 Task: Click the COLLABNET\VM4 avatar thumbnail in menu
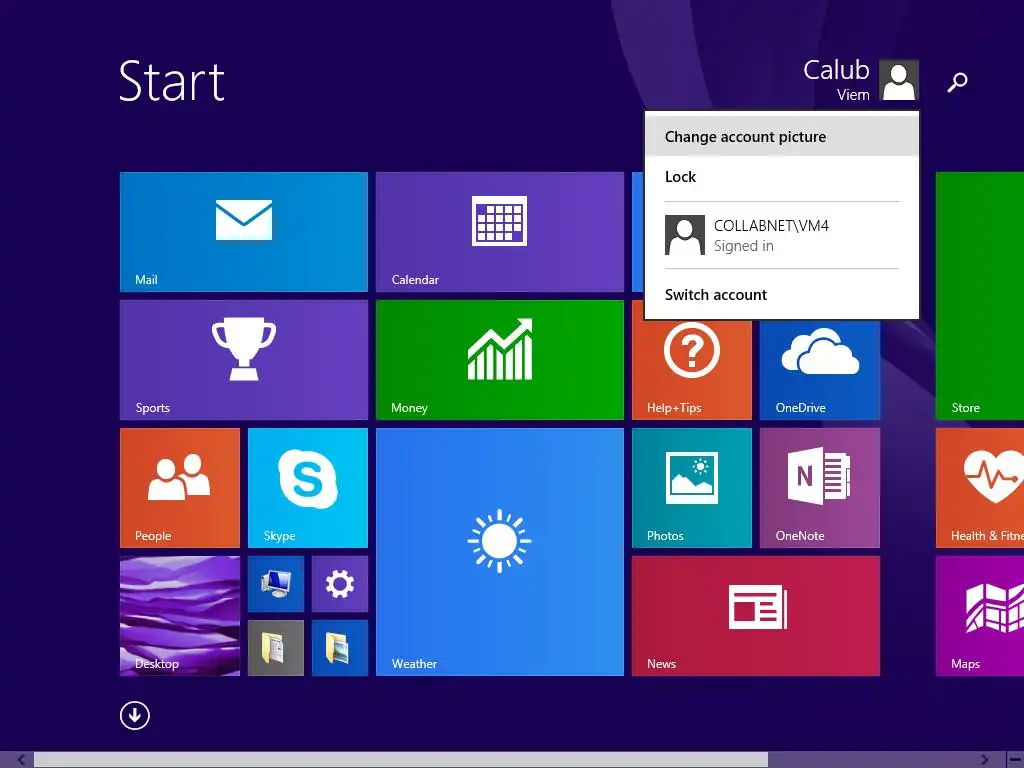pos(684,235)
